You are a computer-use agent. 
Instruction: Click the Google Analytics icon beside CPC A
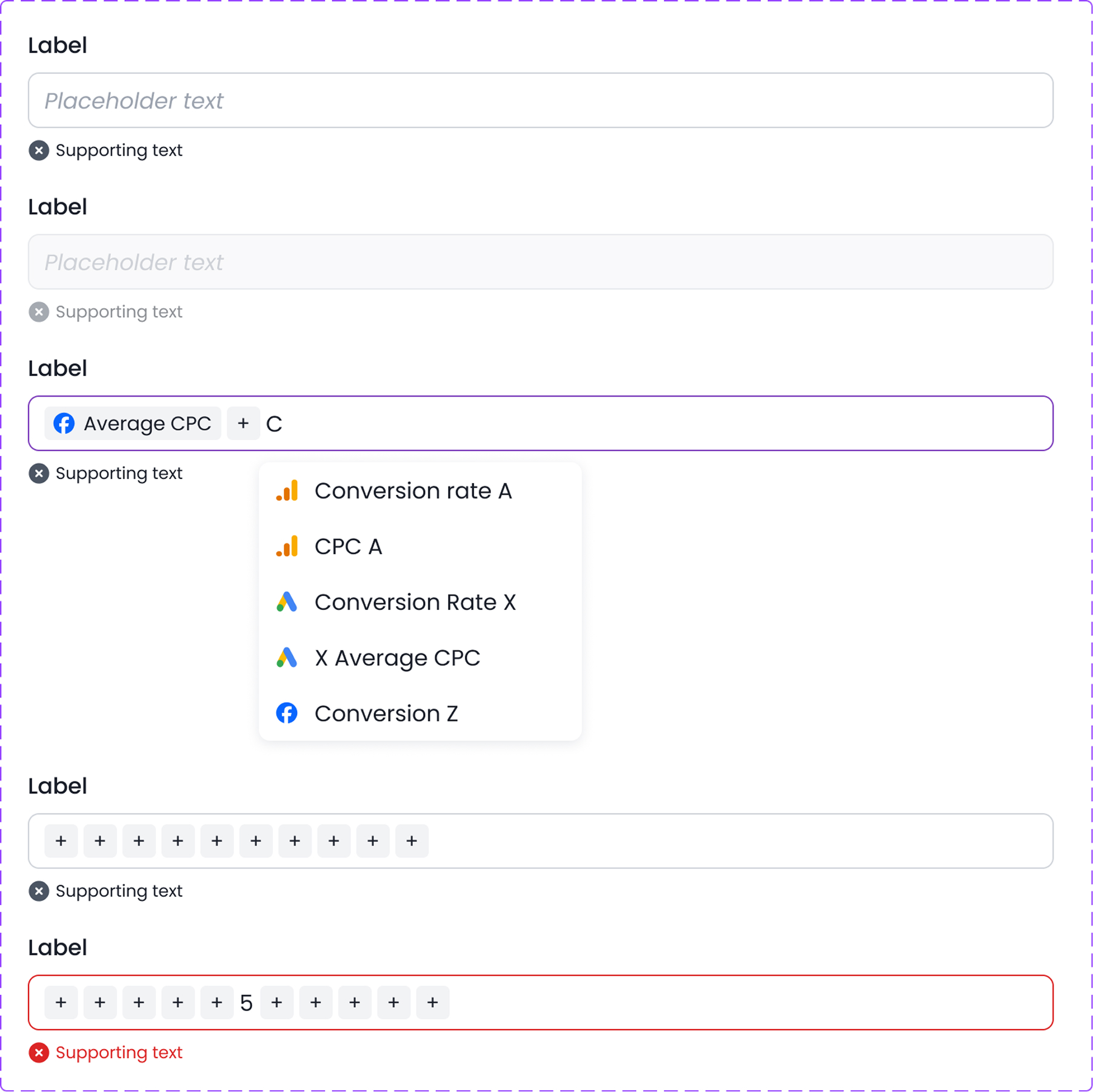click(x=287, y=546)
